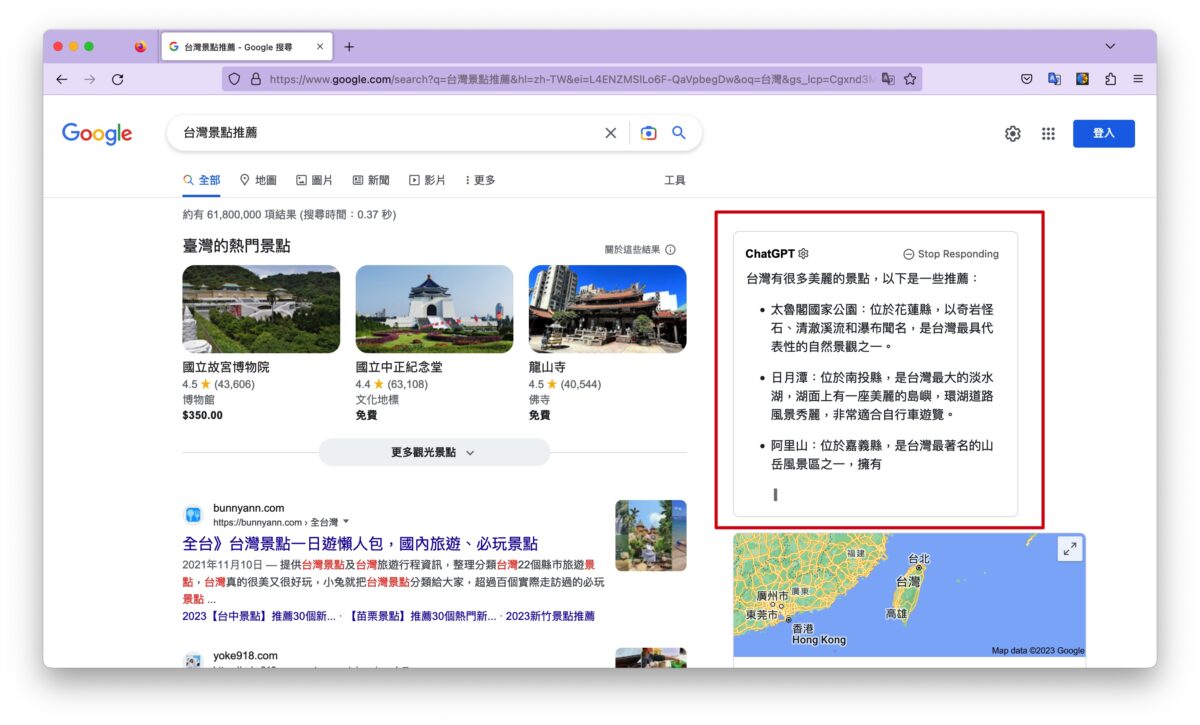
Task: Open the Firefox icon tab at left
Action: pos(140,47)
